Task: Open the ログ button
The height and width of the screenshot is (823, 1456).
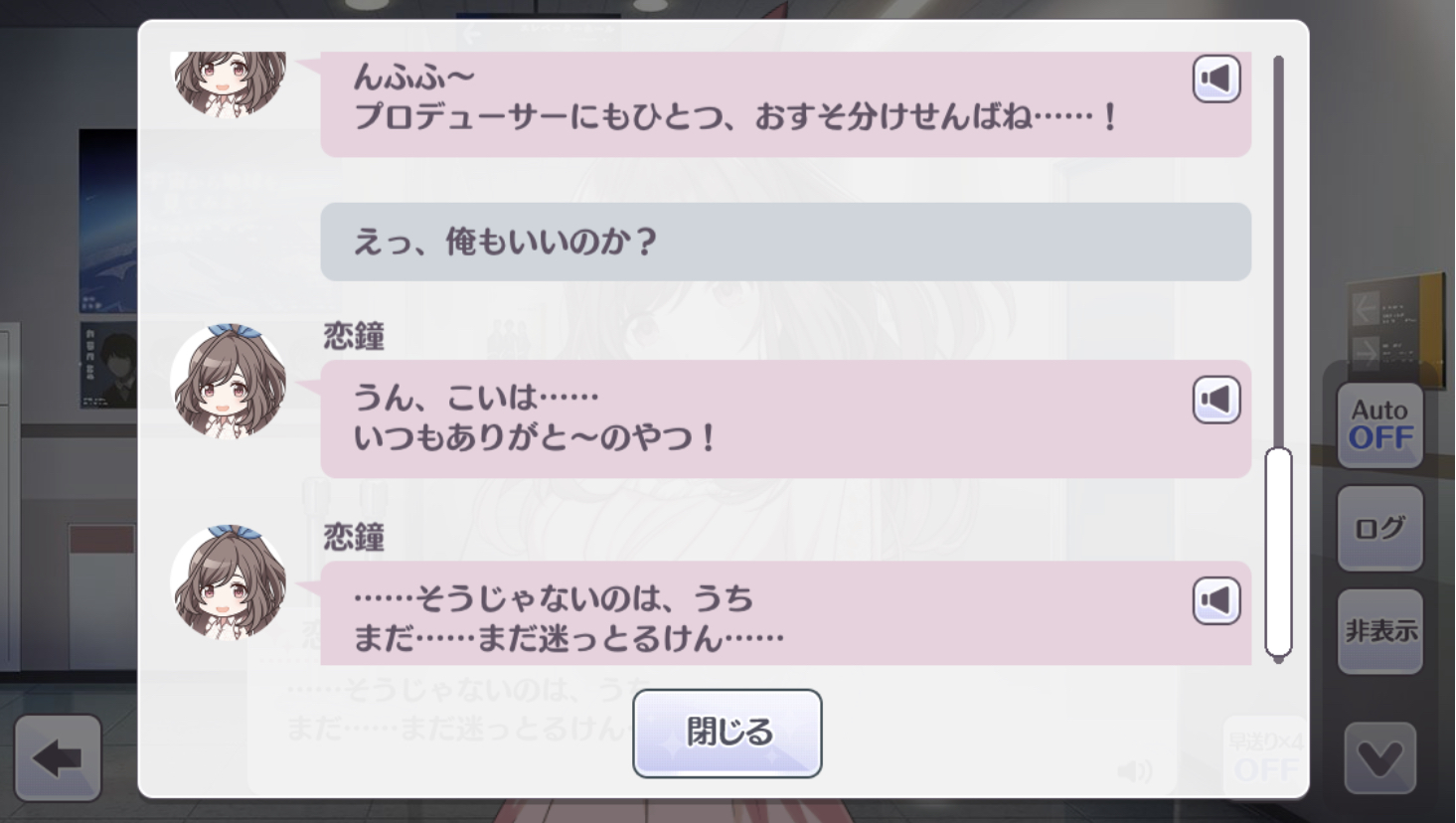Action: tap(1380, 528)
